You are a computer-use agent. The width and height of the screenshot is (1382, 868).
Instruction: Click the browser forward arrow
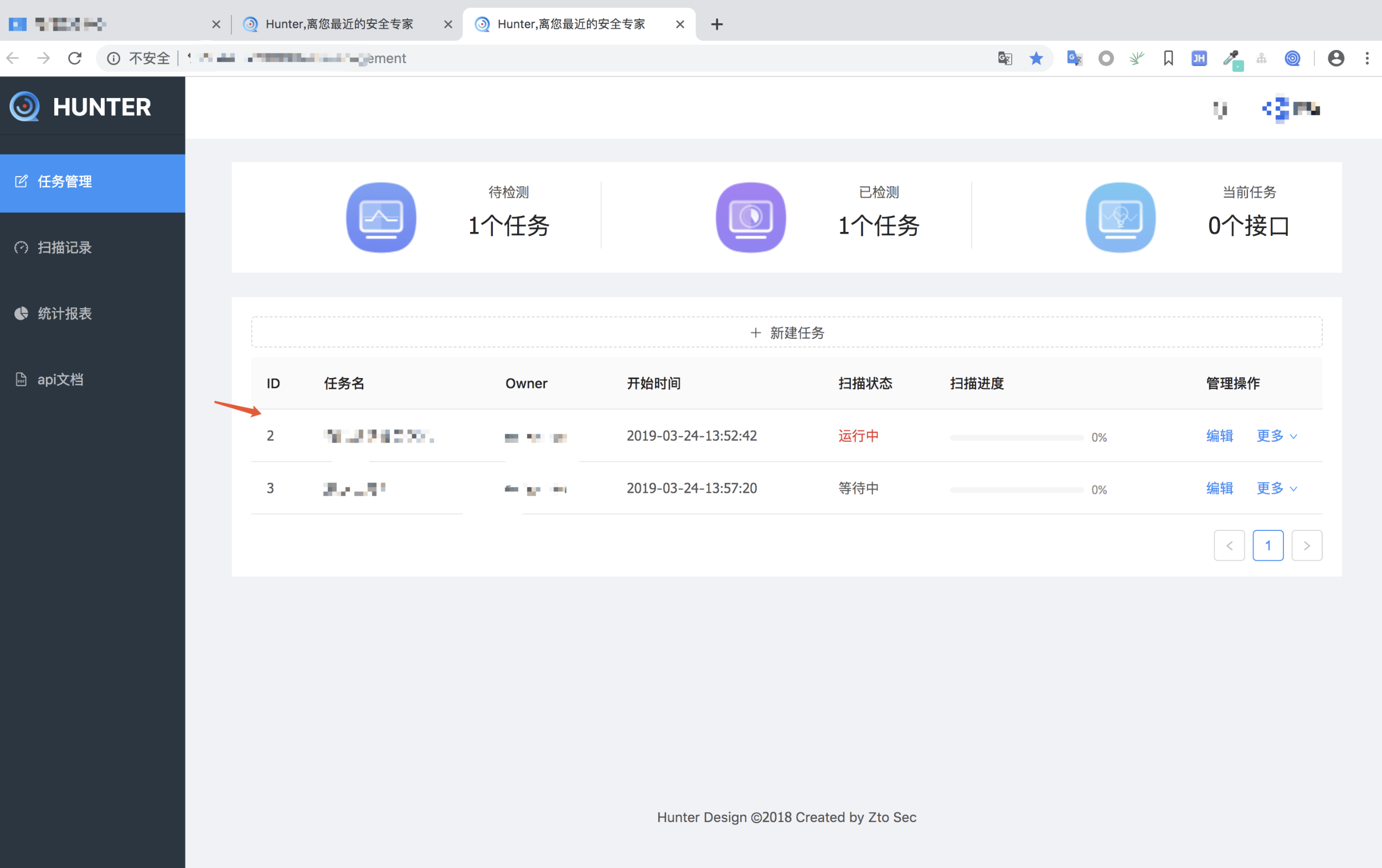[44, 58]
